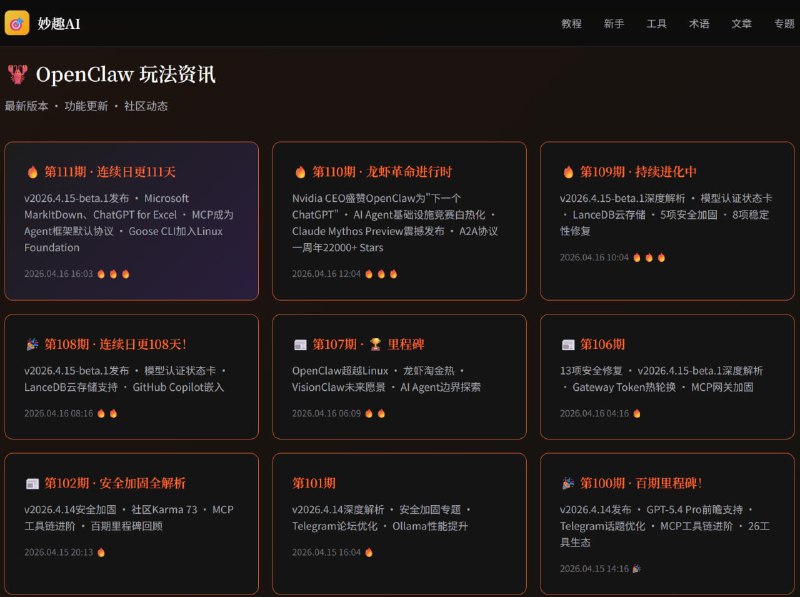Select 工具 in the top navigation
The width and height of the screenshot is (800, 597).
[x=656, y=23]
